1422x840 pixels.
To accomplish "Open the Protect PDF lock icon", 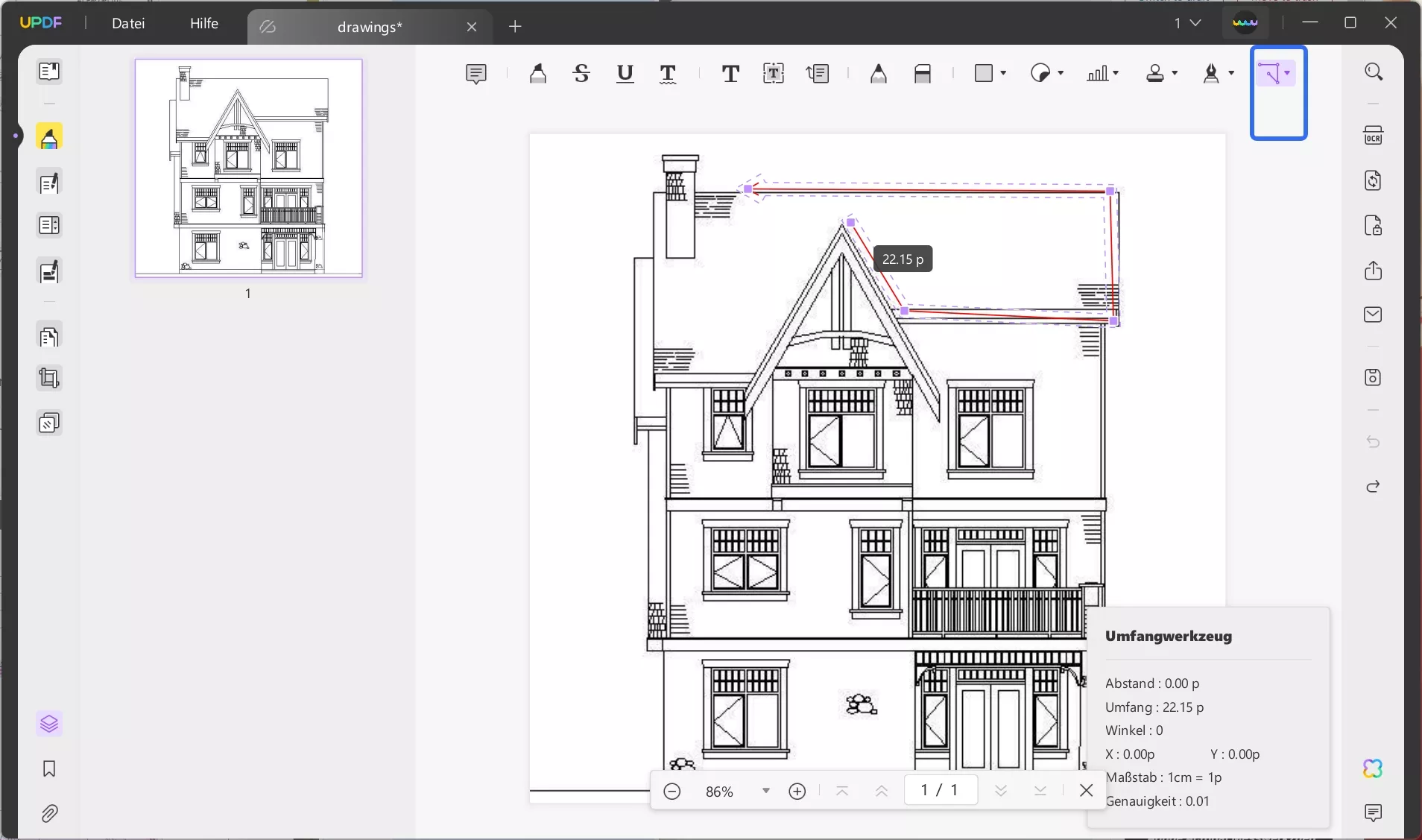I will 1374,225.
